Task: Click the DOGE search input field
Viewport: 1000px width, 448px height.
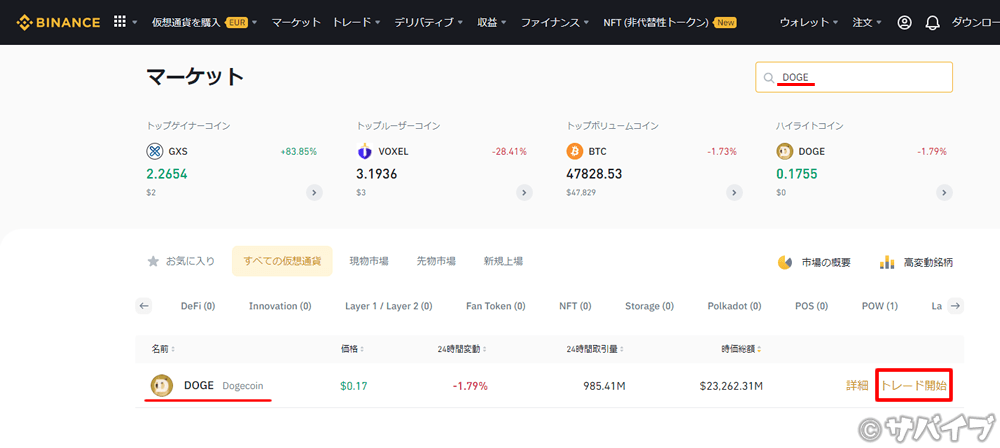Action: click(x=854, y=78)
